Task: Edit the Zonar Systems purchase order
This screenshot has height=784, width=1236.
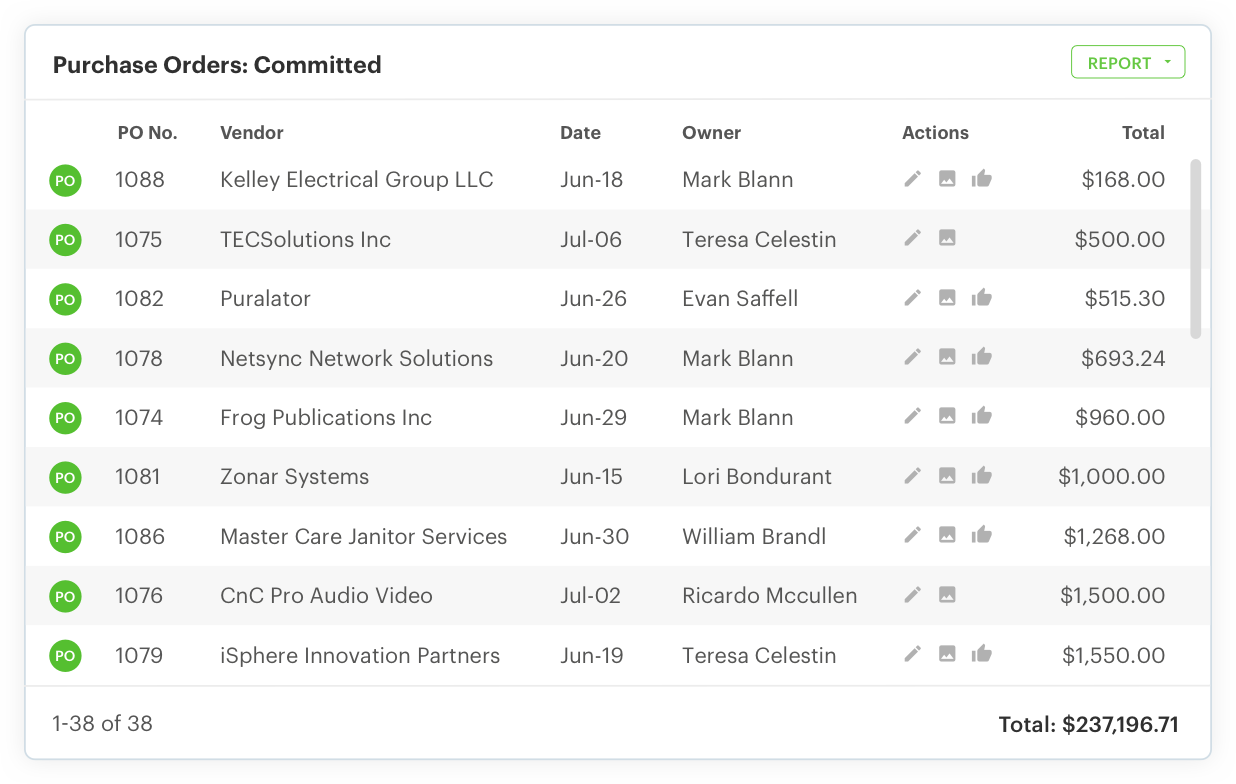Action: 913,476
